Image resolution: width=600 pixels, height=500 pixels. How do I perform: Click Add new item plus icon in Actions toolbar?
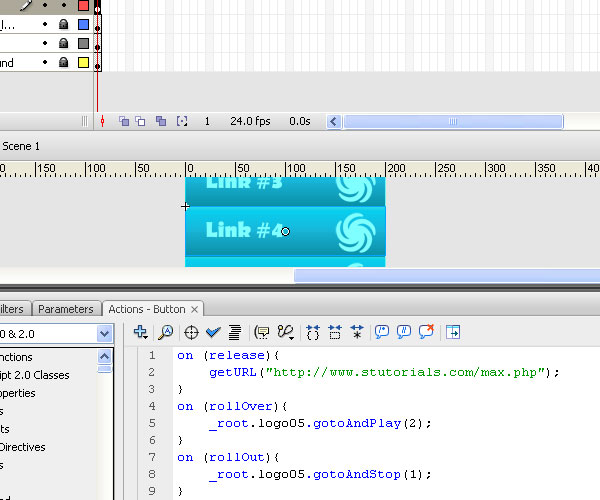[x=140, y=332]
